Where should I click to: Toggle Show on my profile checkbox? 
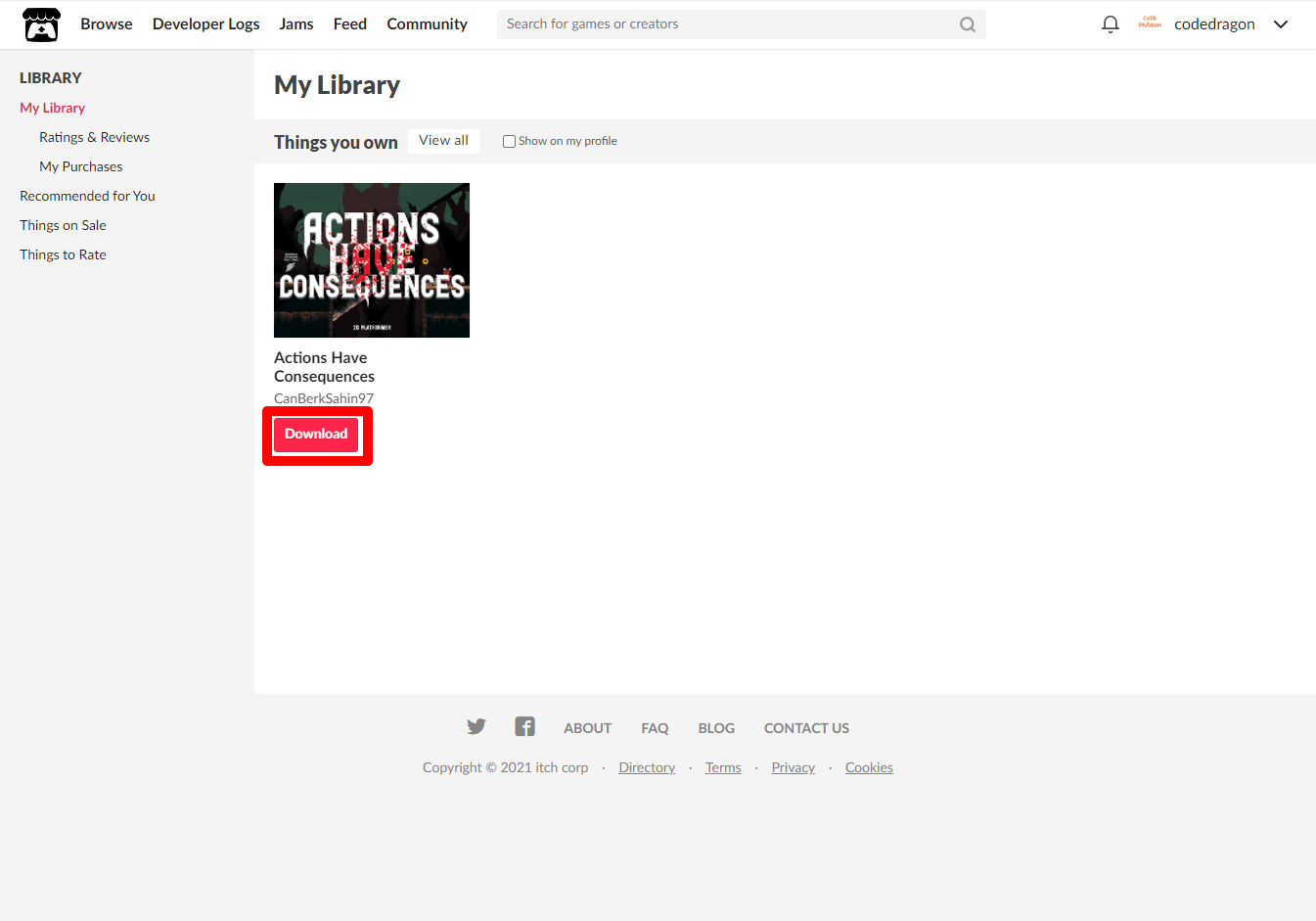pos(509,142)
